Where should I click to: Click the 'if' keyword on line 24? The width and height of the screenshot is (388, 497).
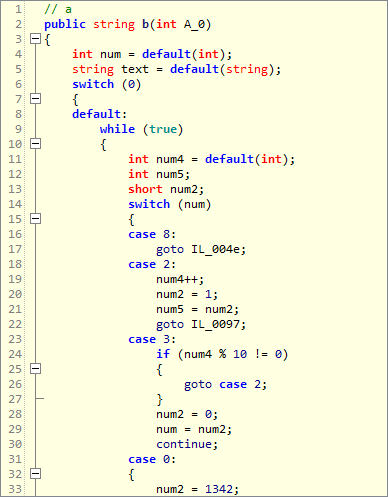pos(163,354)
